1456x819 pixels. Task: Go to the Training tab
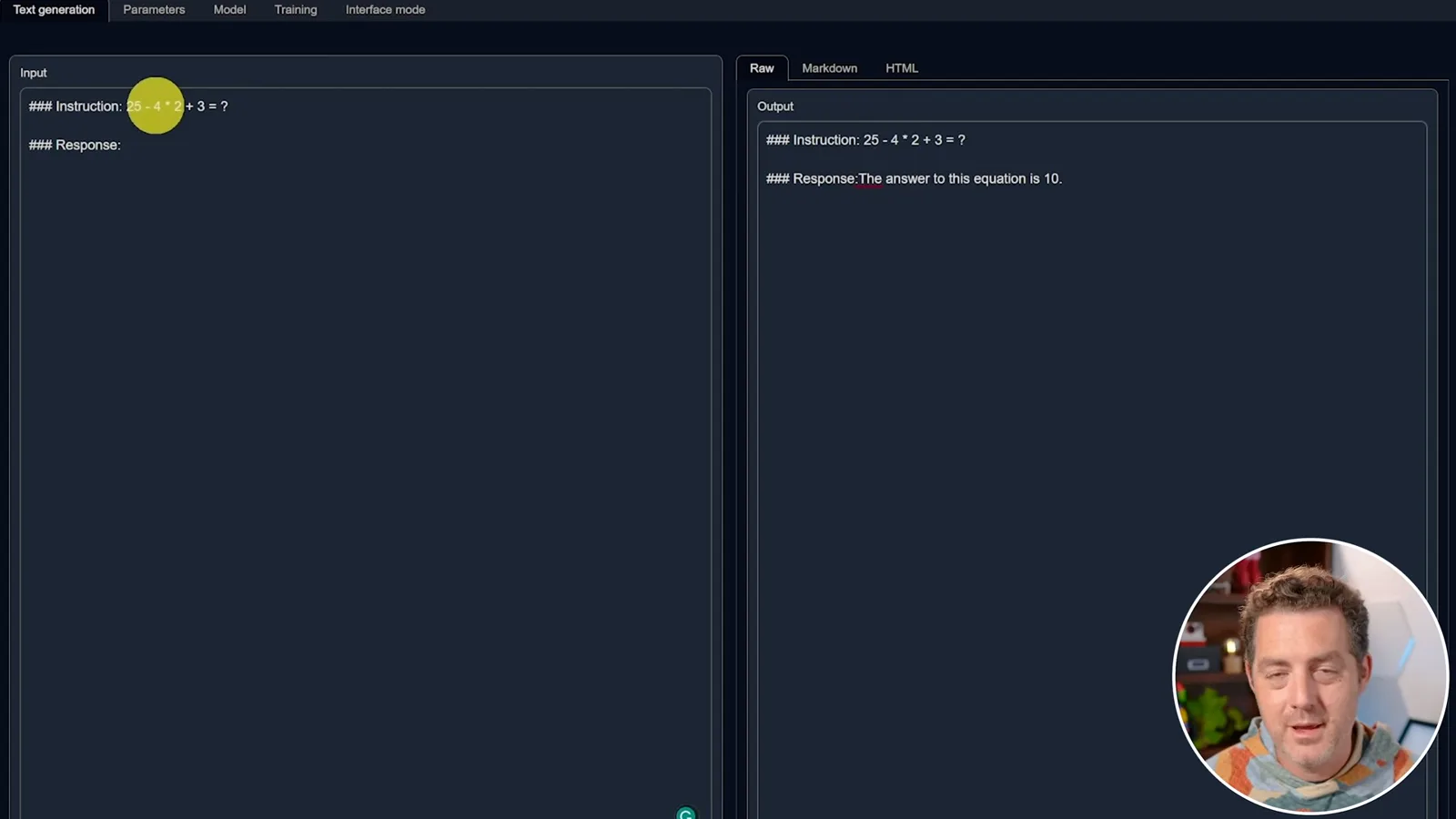(296, 10)
